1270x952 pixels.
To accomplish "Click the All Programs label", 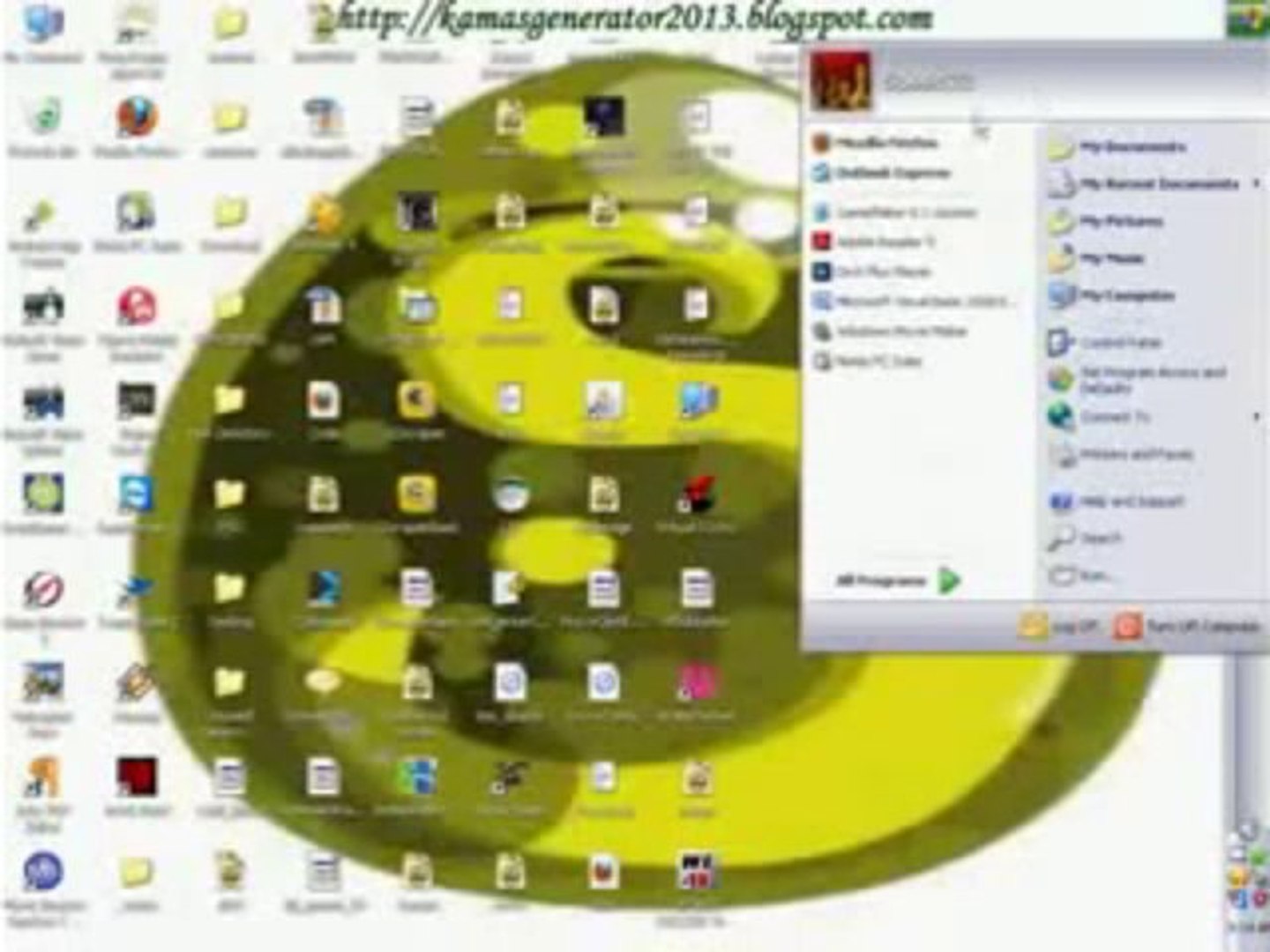I will (x=880, y=581).
